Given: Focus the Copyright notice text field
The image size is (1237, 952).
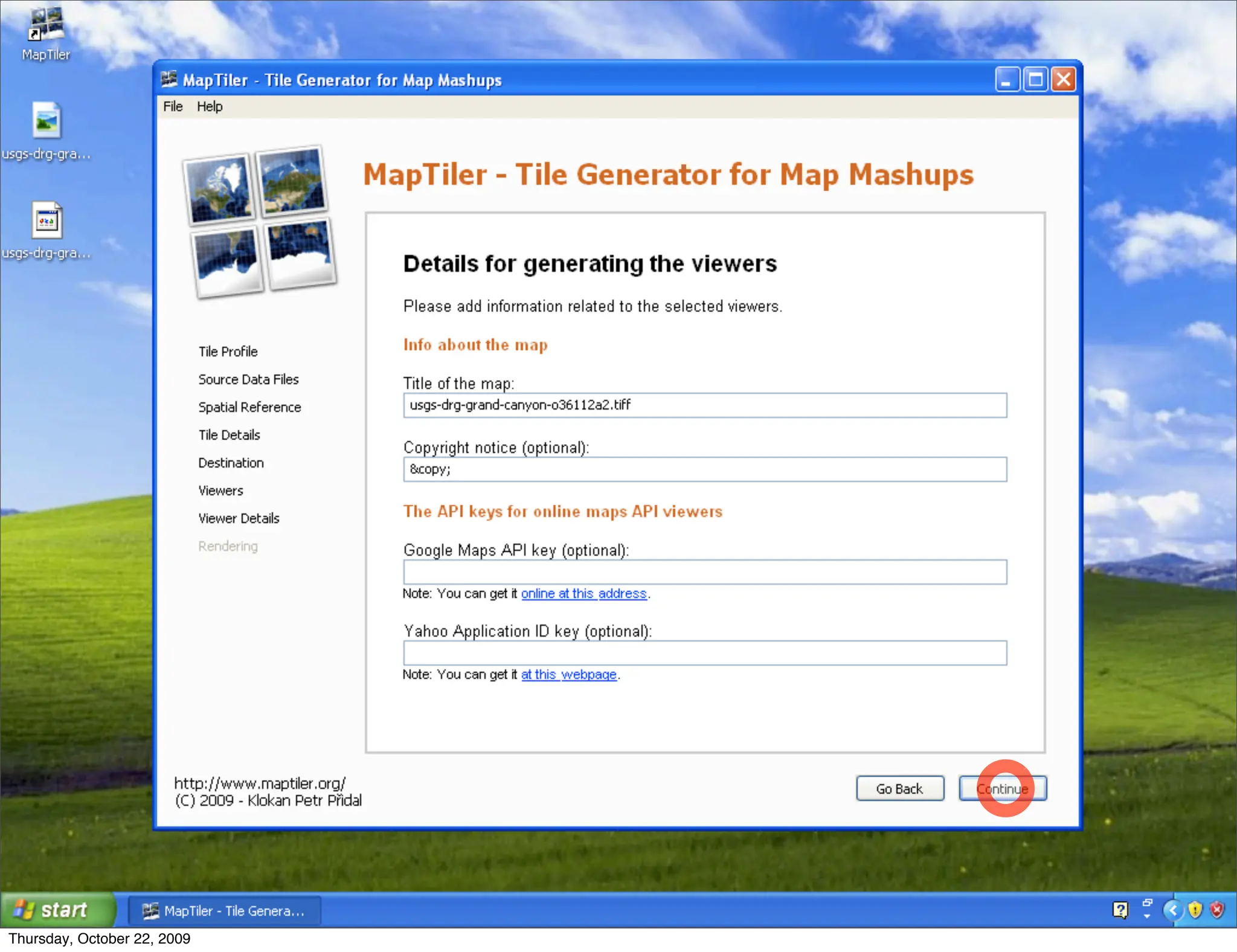Looking at the screenshot, I should coord(704,469).
